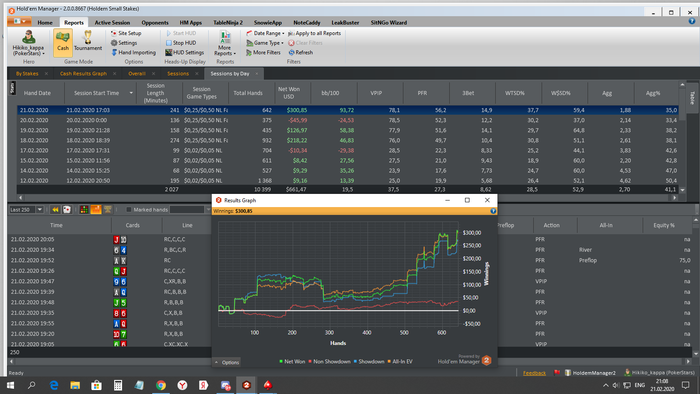Click the playing cards replayer icon
Viewport: 700px width, 394px height.
pos(67,209)
